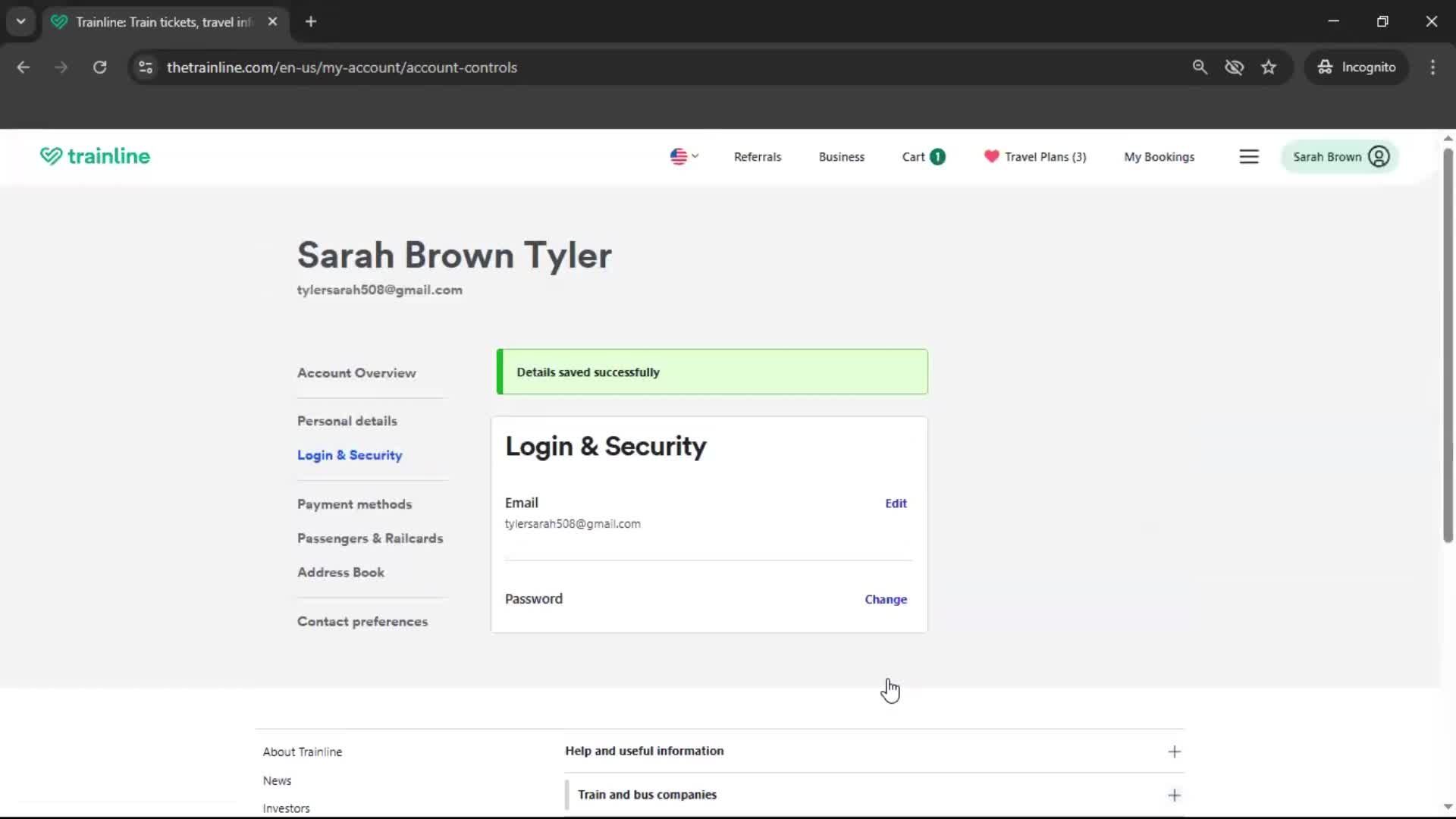This screenshot has width=1456, height=819.
Task: Switch to My Bookings
Action: 1159,156
